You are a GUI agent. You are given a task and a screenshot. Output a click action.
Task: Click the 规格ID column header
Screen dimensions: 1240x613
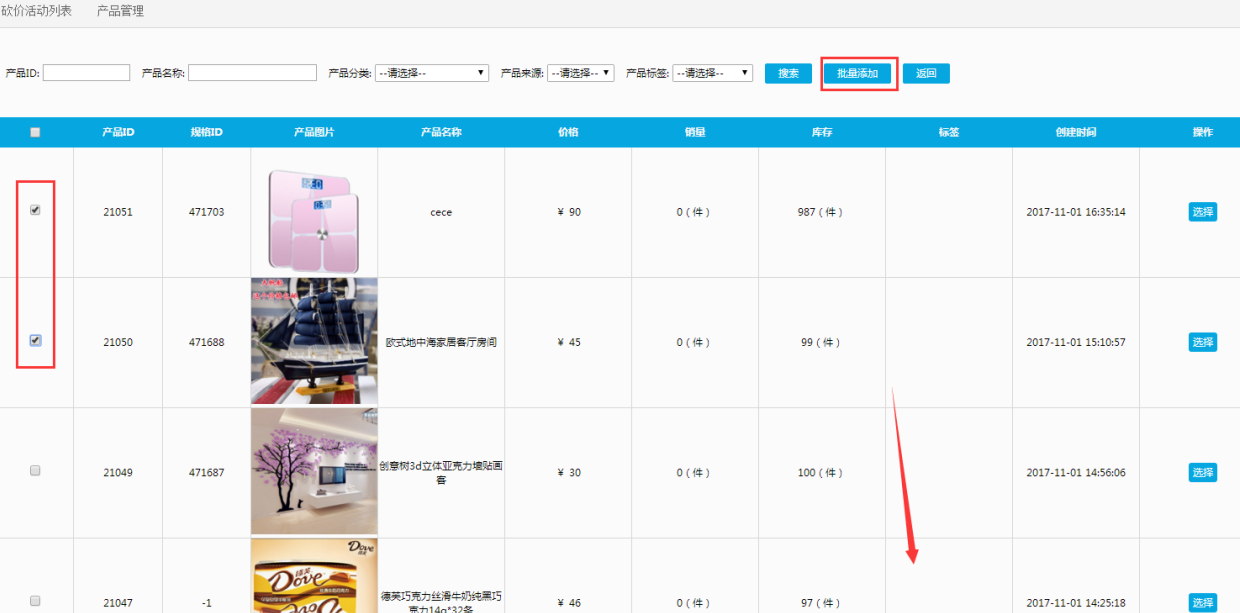click(206, 132)
